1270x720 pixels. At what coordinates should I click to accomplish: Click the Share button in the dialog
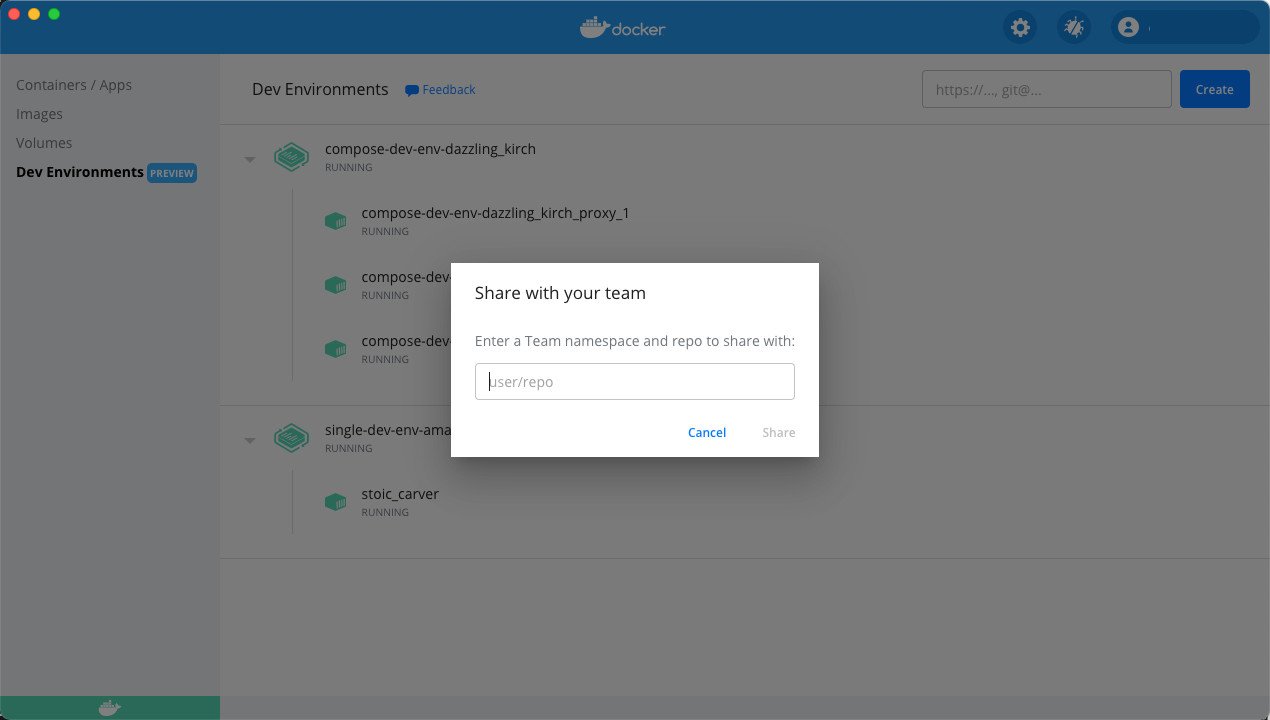779,432
